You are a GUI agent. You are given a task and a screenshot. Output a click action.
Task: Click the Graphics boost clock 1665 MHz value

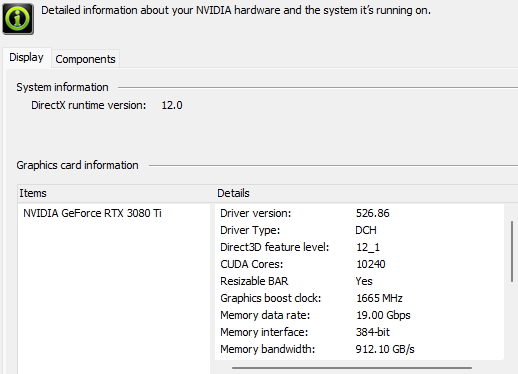tap(379, 298)
